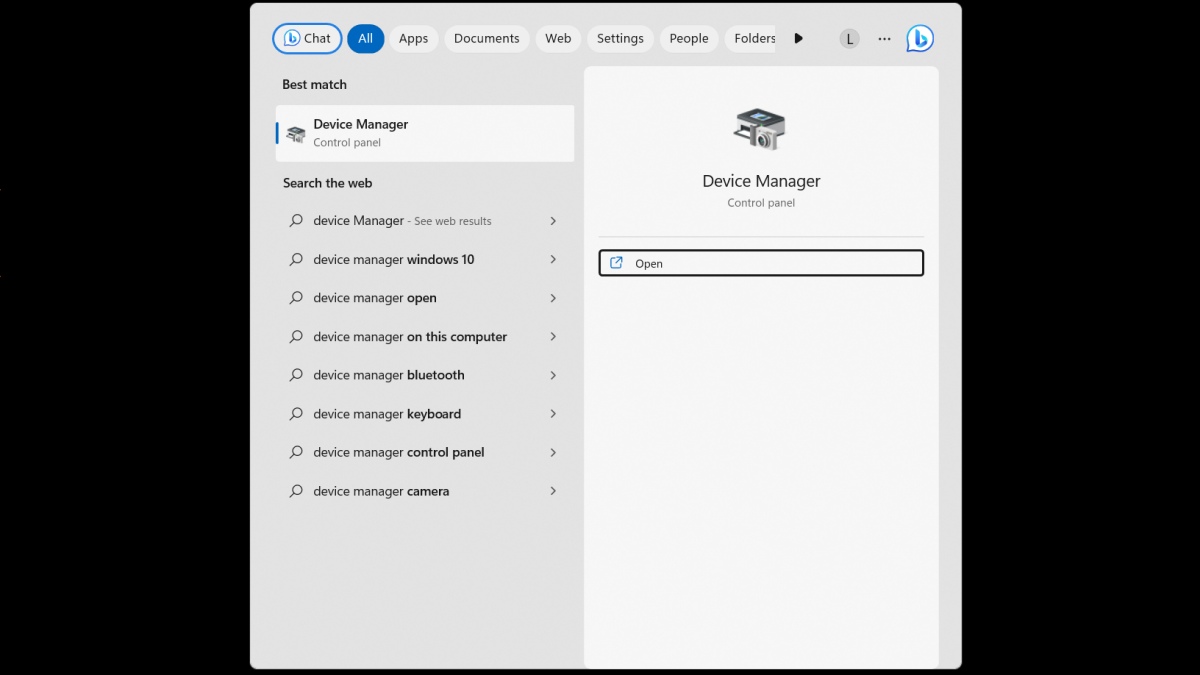Click 'device manager windows 10' web suggestion
The width and height of the screenshot is (1200, 675).
tap(425, 260)
